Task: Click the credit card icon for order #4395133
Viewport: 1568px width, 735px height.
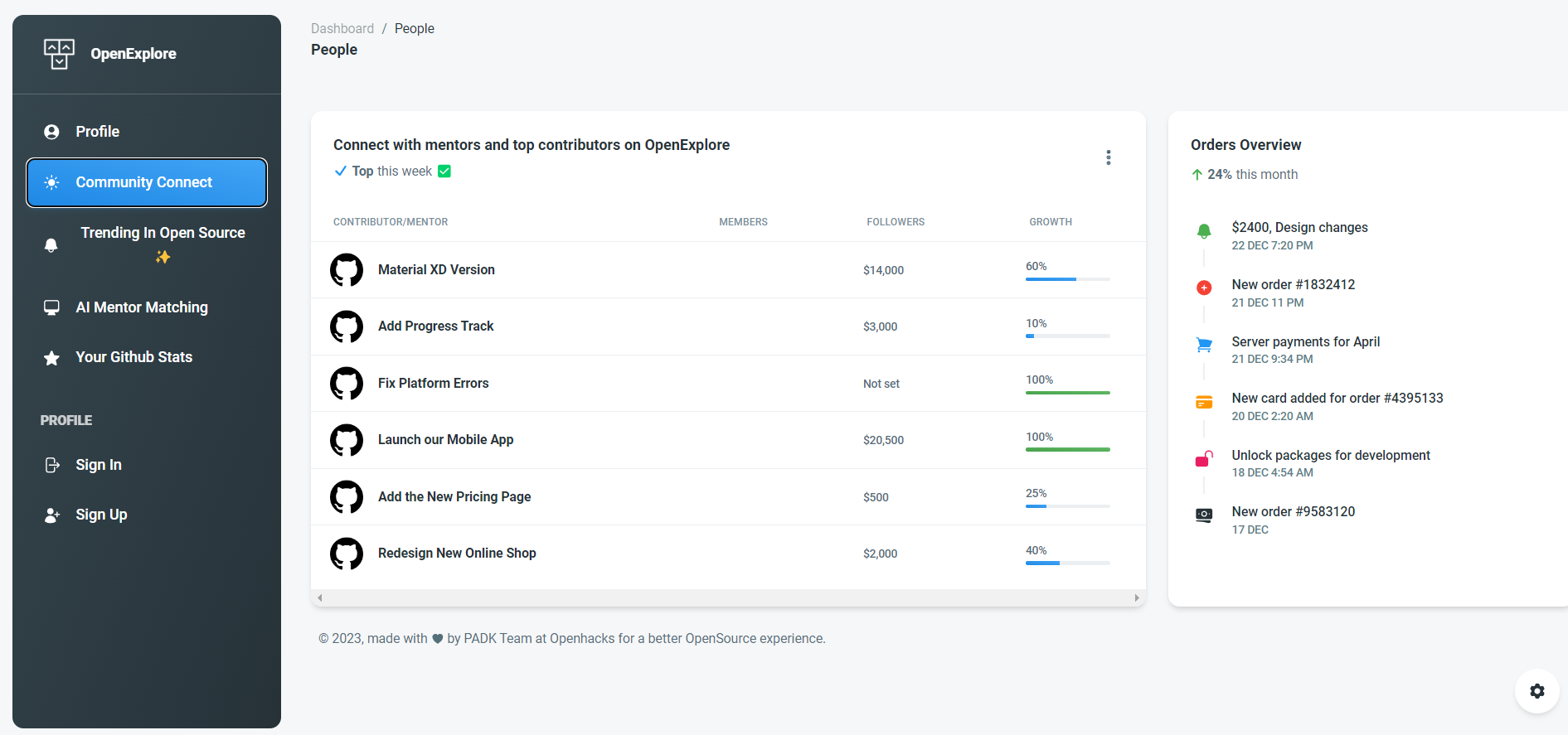Action: tap(1204, 402)
